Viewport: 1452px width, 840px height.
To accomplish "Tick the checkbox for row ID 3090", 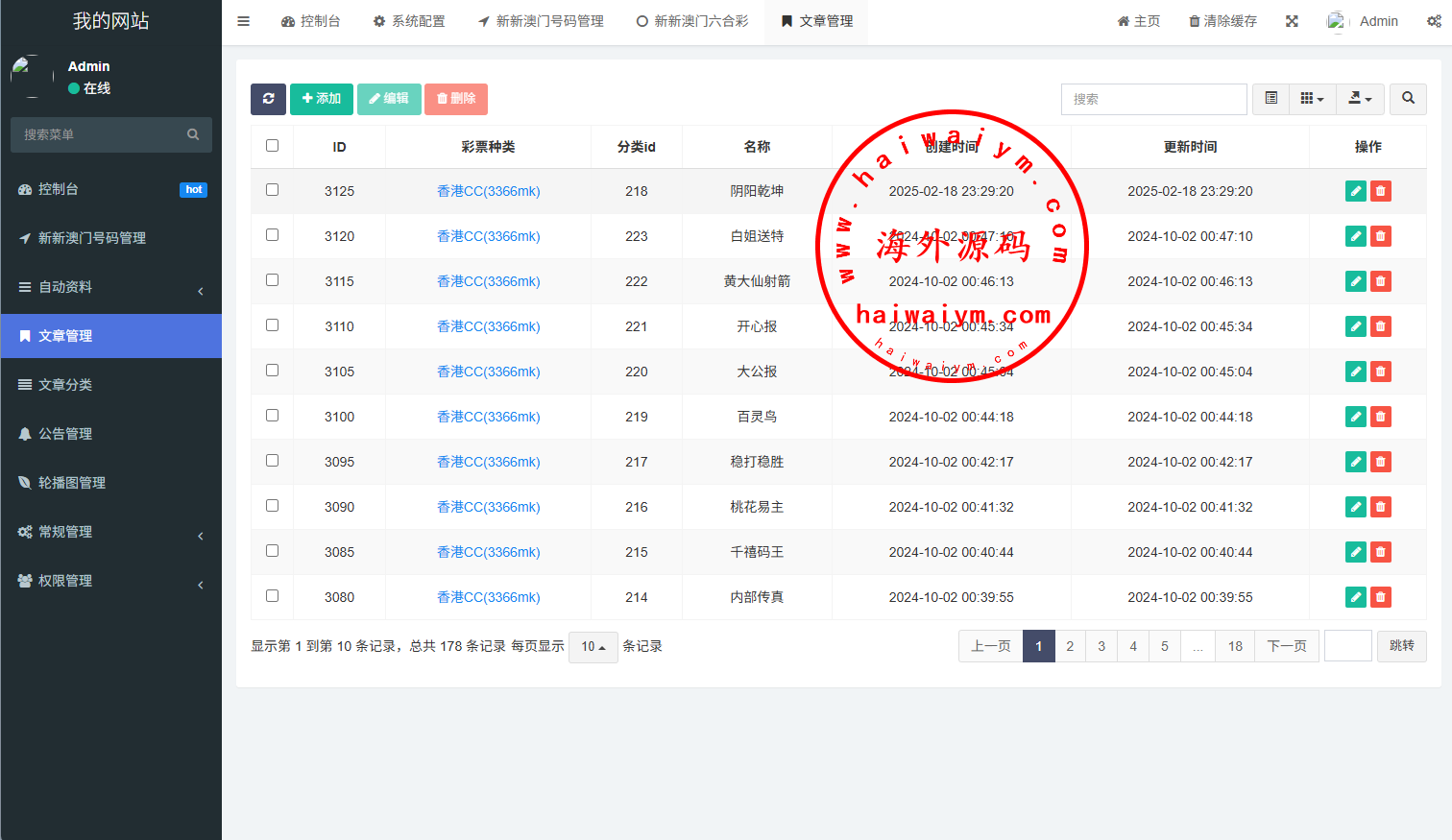I will (272, 506).
